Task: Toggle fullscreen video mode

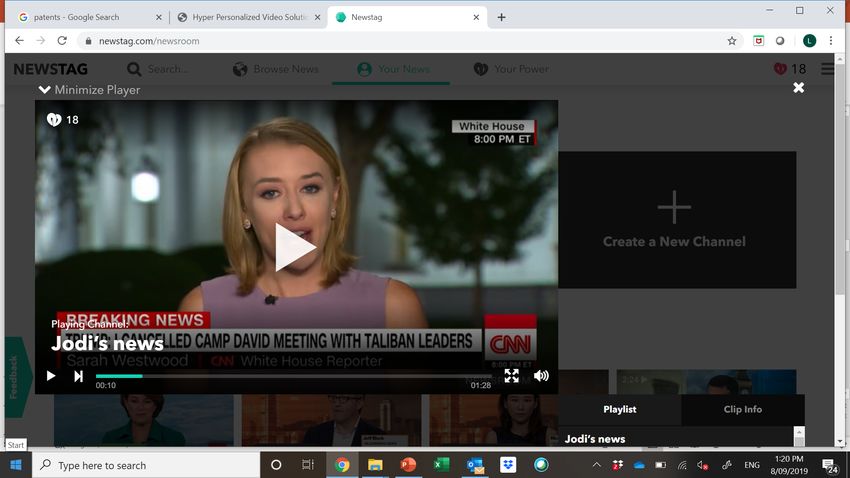Action: point(511,376)
